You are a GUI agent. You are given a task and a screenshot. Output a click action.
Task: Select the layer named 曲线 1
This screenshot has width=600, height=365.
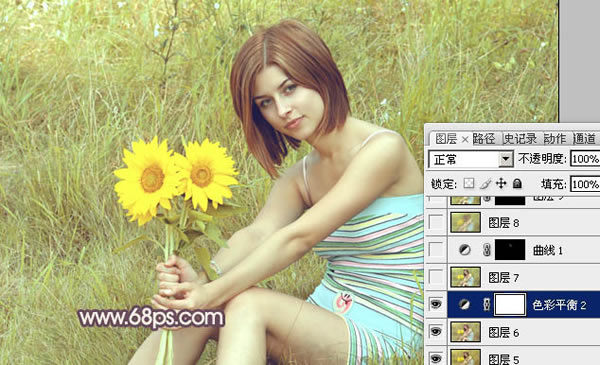pyautogui.click(x=548, y=251)
